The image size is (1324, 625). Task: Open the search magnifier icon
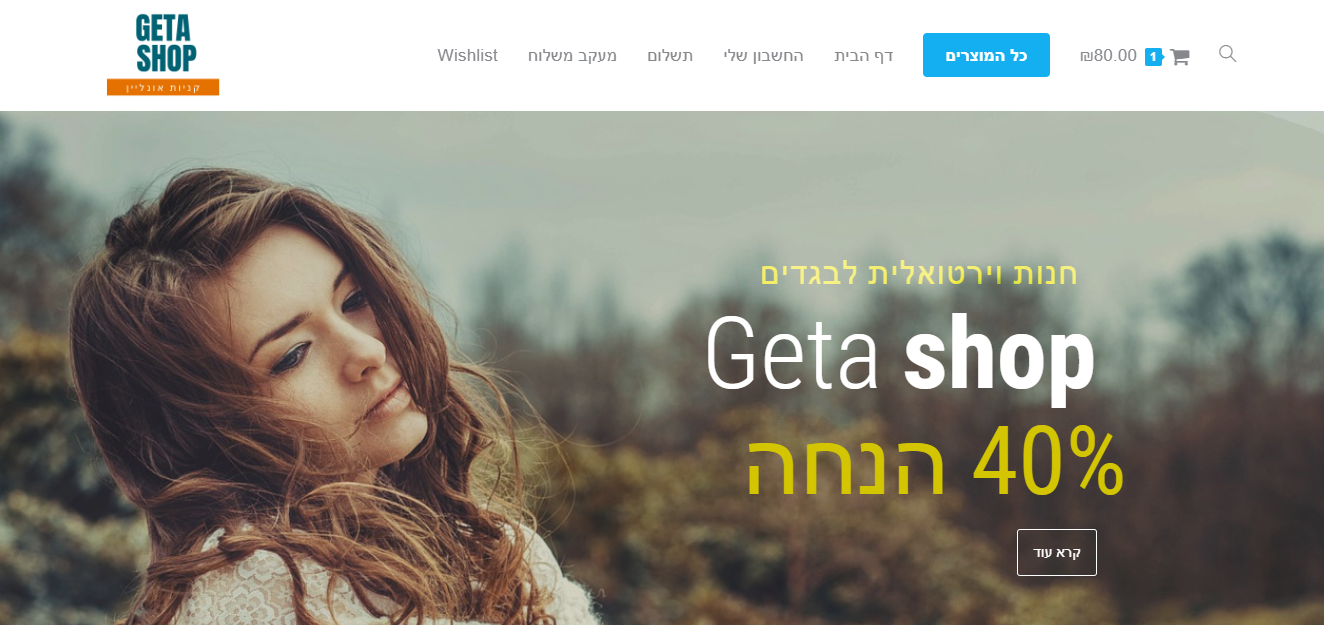pos(1227,54)
